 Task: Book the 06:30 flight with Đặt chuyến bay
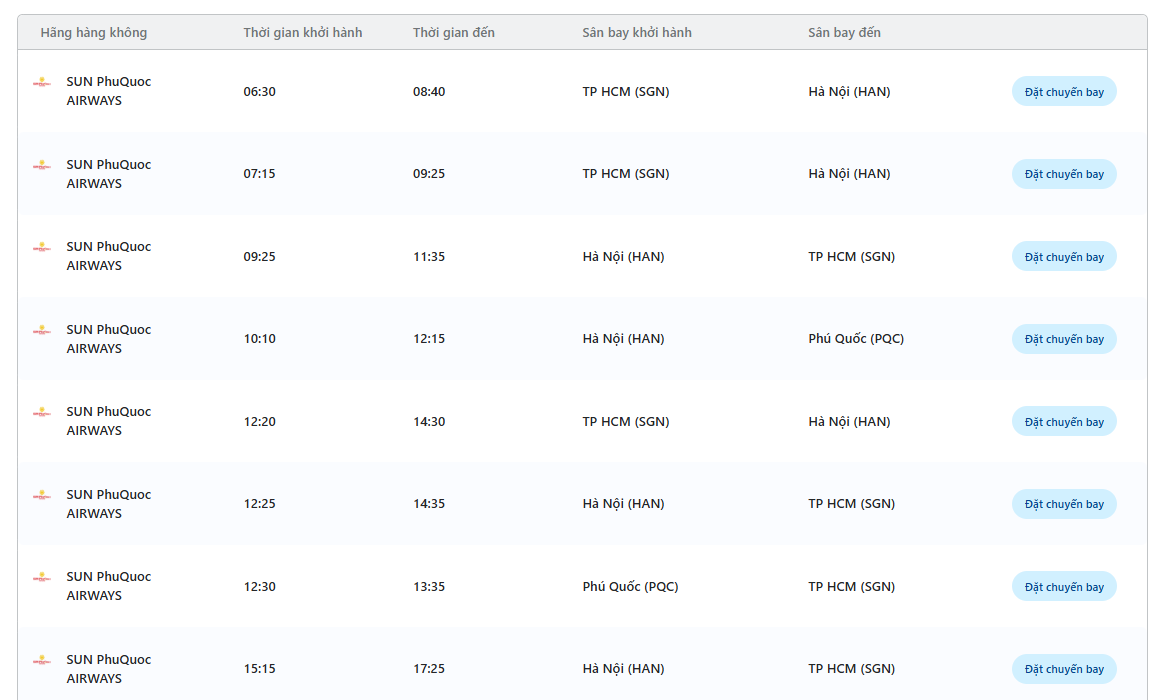(1064, 92)
